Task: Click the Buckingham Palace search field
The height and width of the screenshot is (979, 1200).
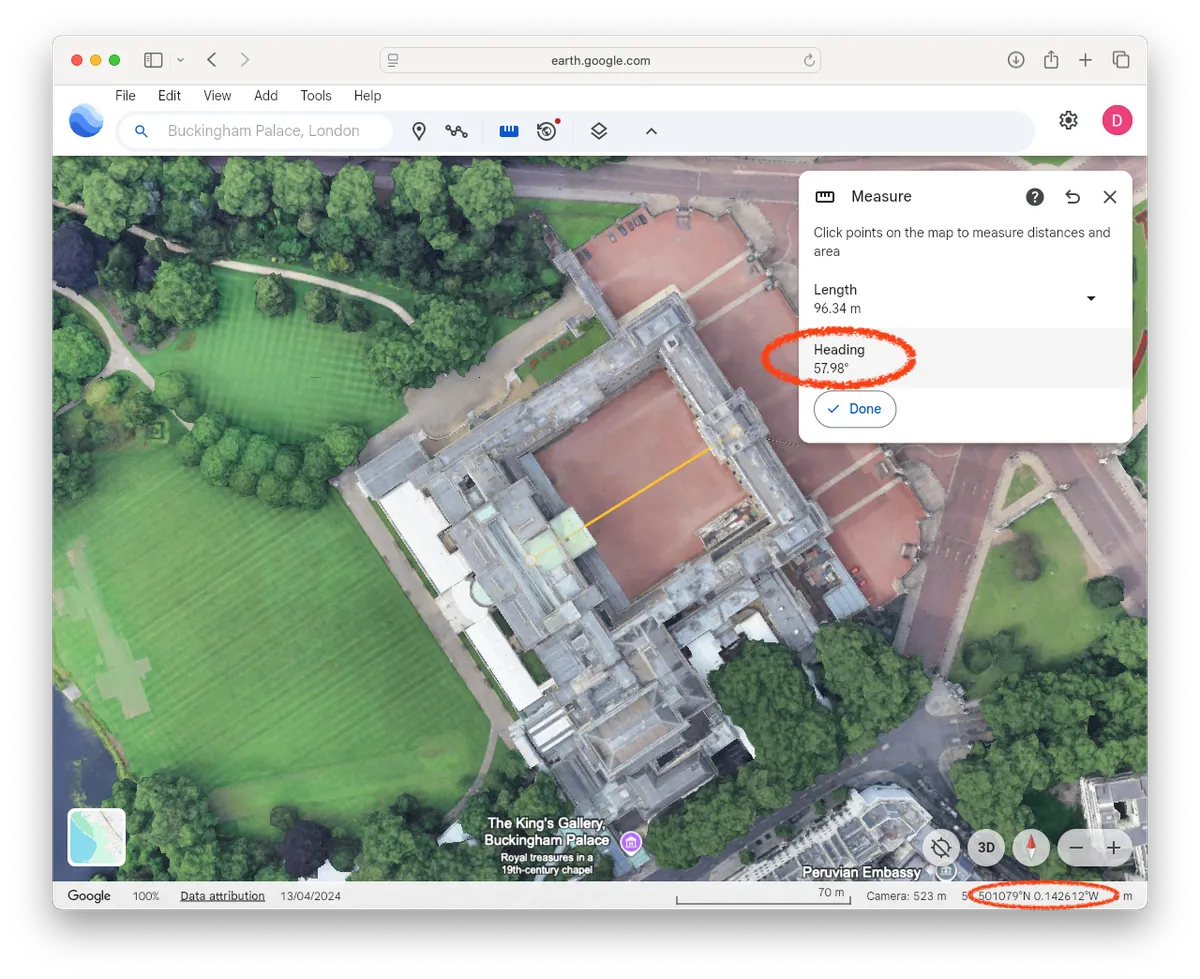Action: pos(255,131)
